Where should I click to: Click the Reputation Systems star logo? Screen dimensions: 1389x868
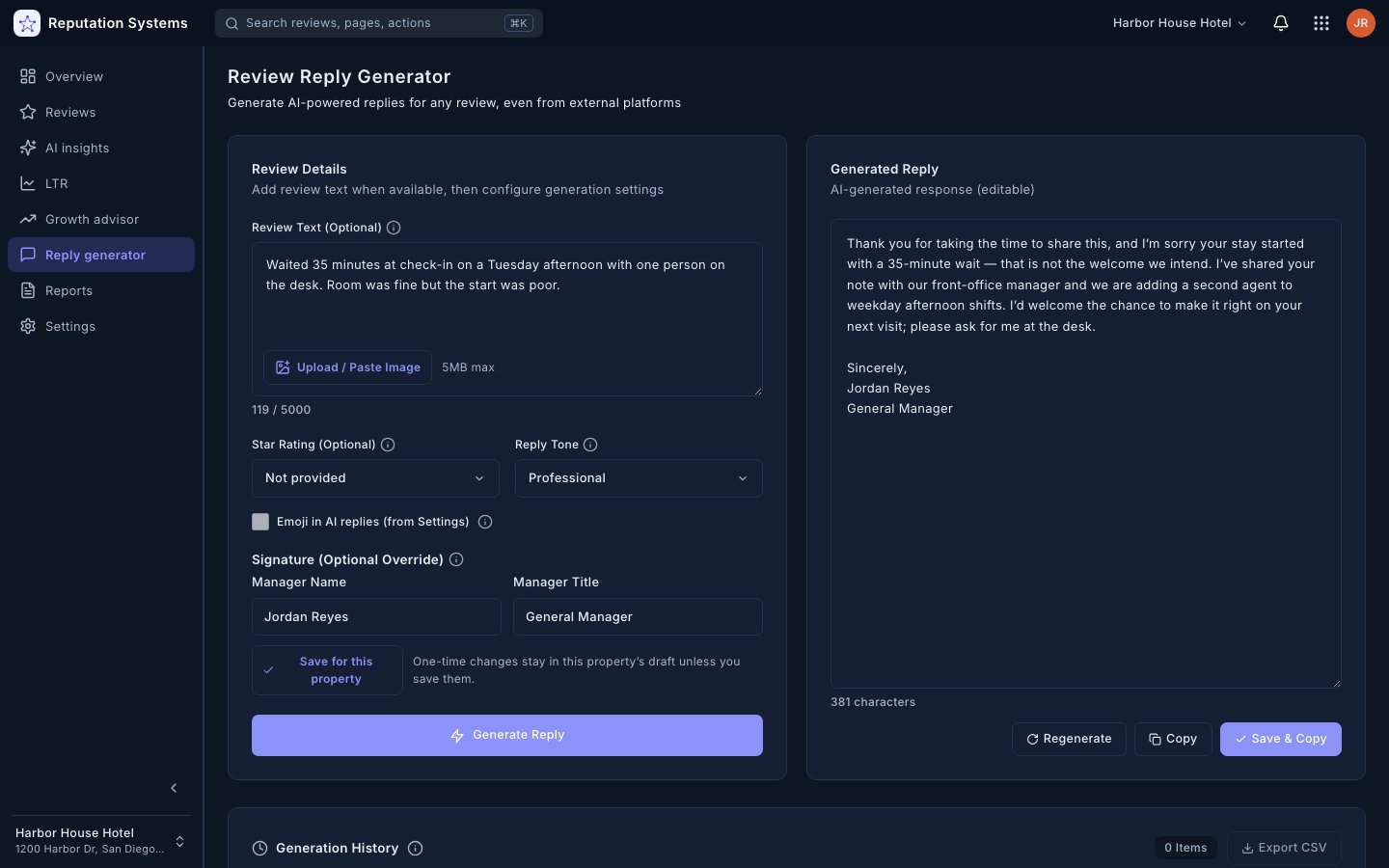click(x=27, y=23)
